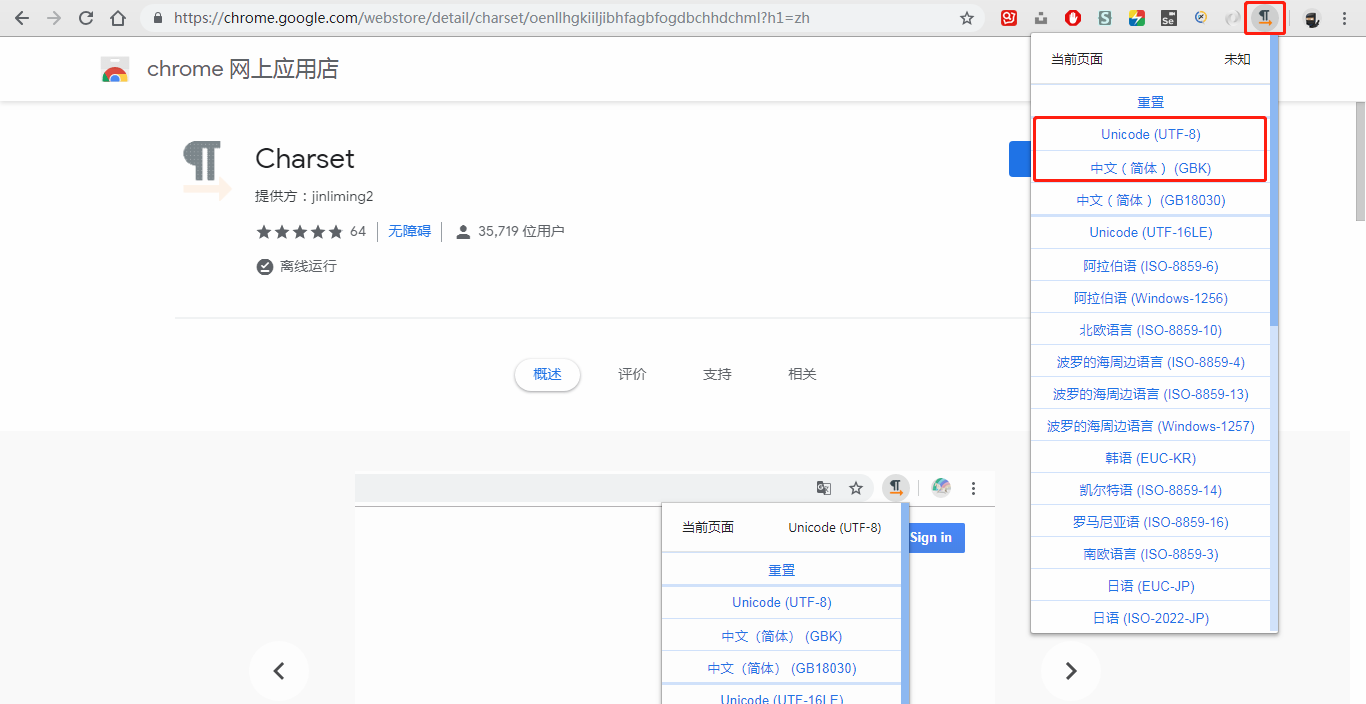Click the Charset extension title heading
The image size is (1366, 704).
click(x=305, y=159)
